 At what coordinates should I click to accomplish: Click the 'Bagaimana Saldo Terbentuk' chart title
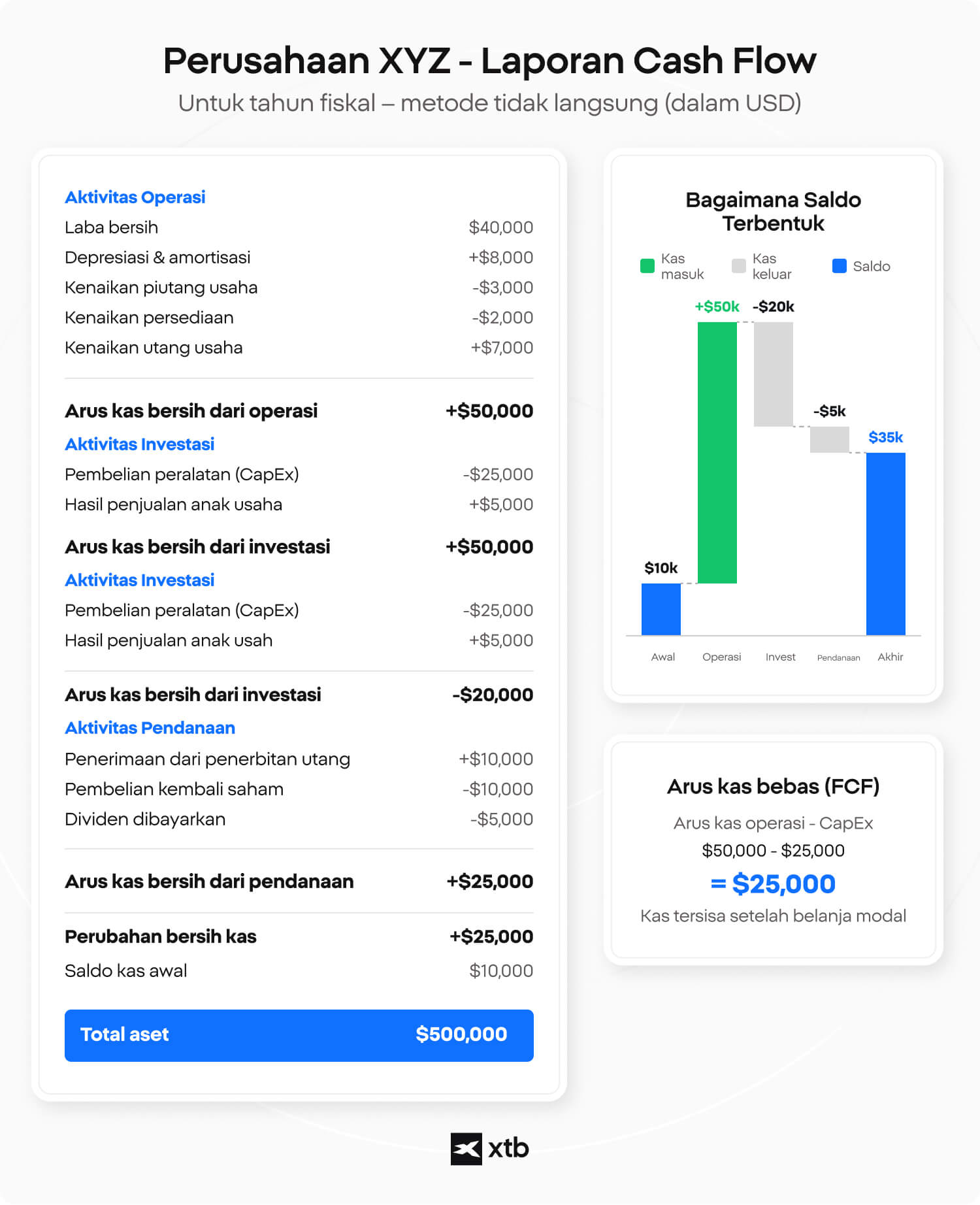(773, 212)
